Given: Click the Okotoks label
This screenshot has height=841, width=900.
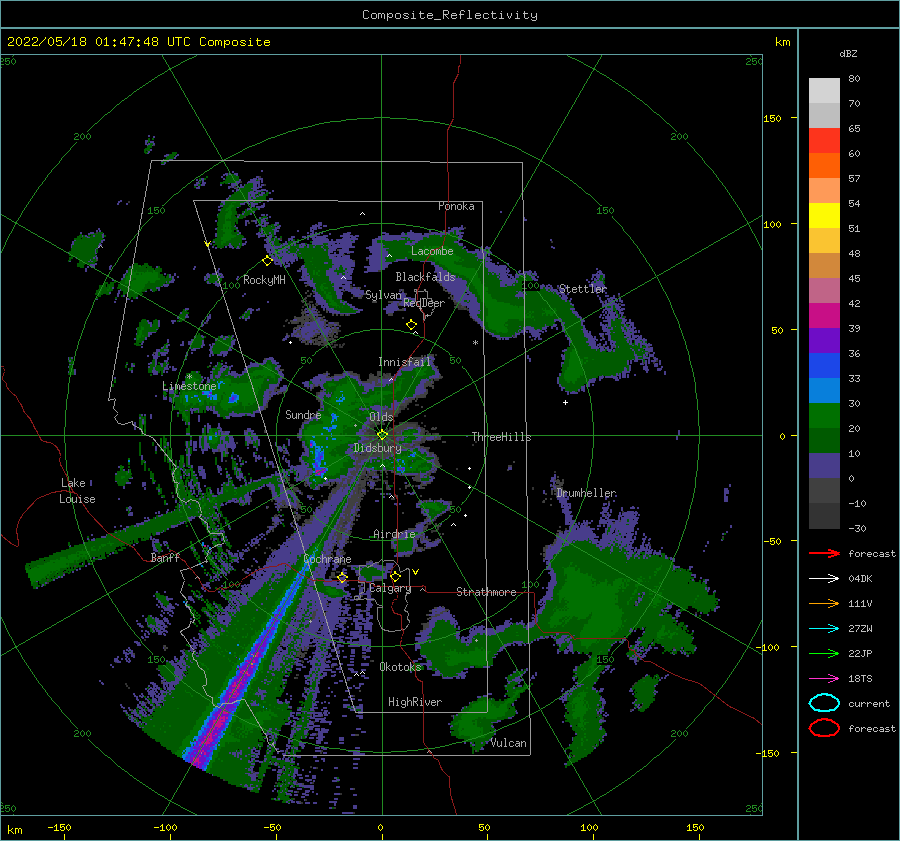Looking at the screenshot, I should click(x=400, y=666).
